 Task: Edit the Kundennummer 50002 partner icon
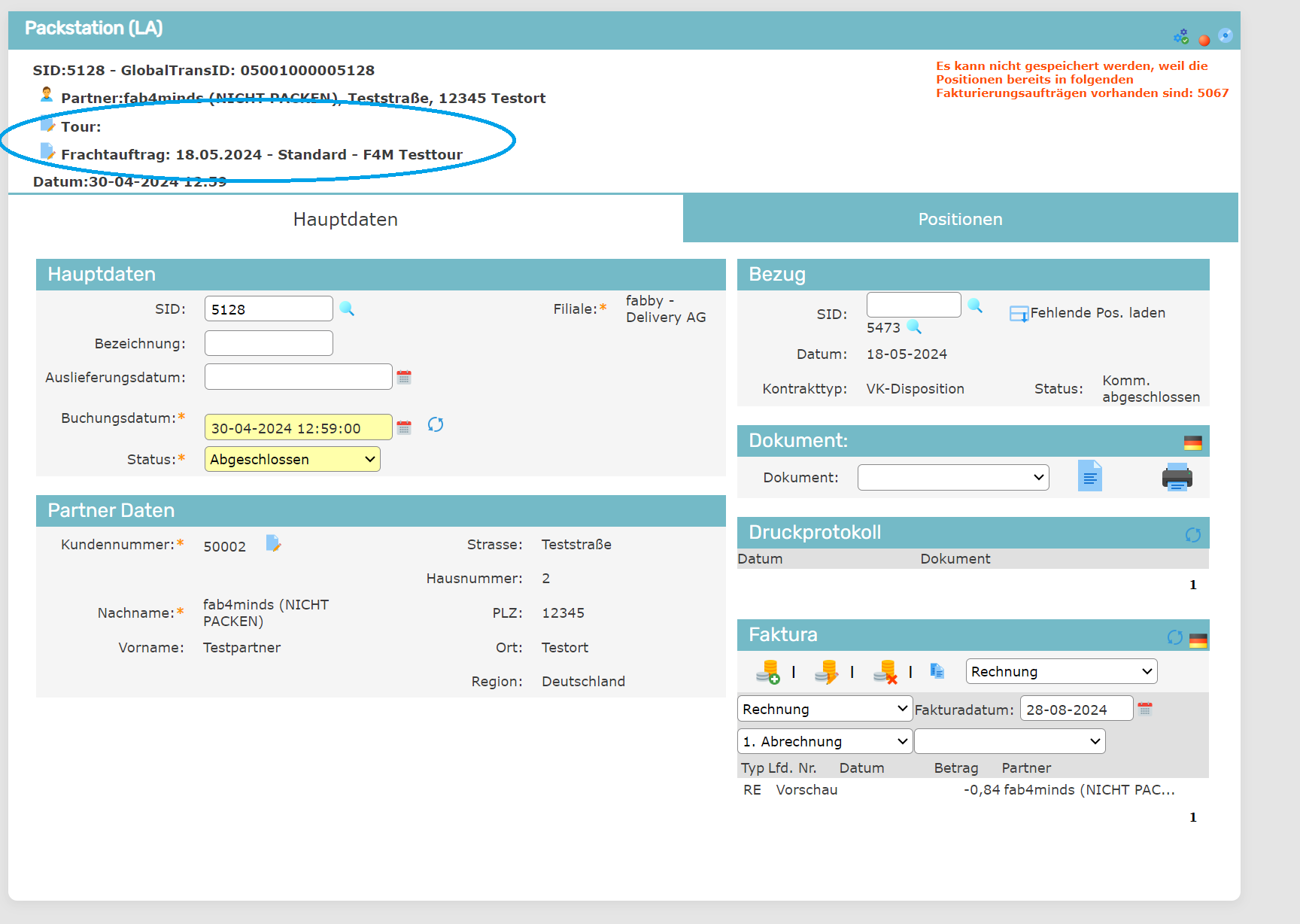pos(273,543)
